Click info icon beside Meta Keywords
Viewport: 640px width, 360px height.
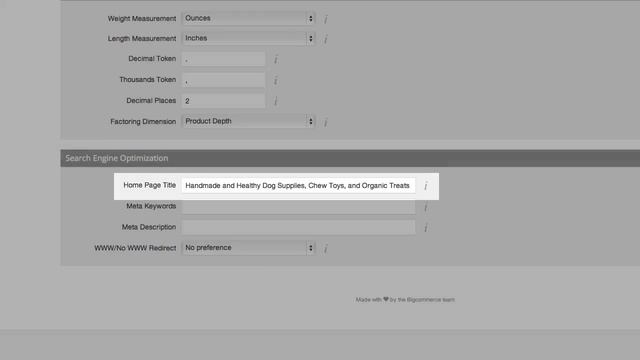(426, 207)
